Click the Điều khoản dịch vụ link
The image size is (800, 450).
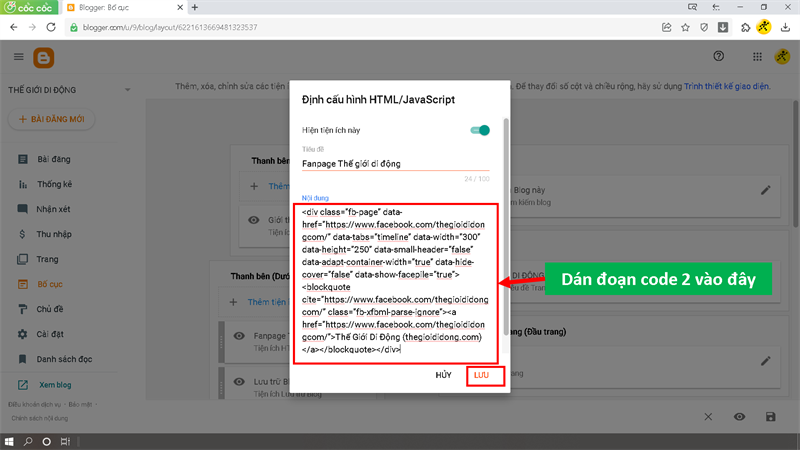click(x=34, y=405)
